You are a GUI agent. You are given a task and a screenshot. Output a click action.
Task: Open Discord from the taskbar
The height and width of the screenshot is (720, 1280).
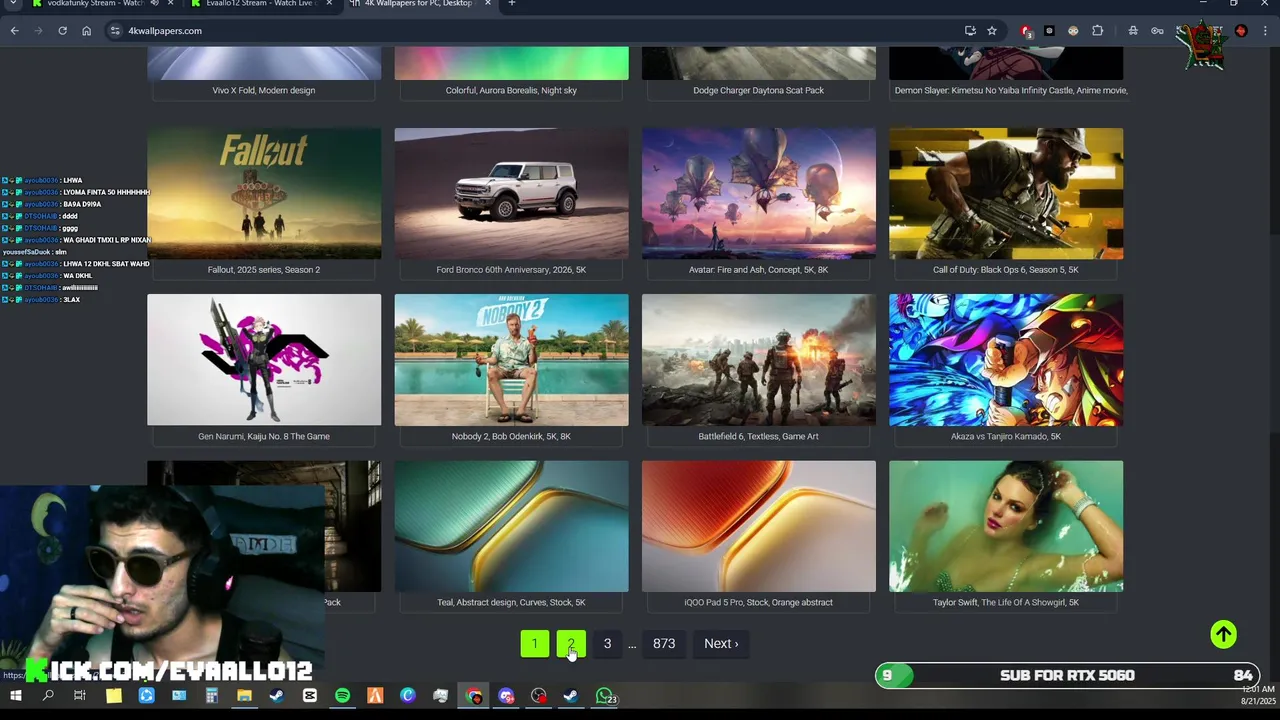[x=506, y=696]
